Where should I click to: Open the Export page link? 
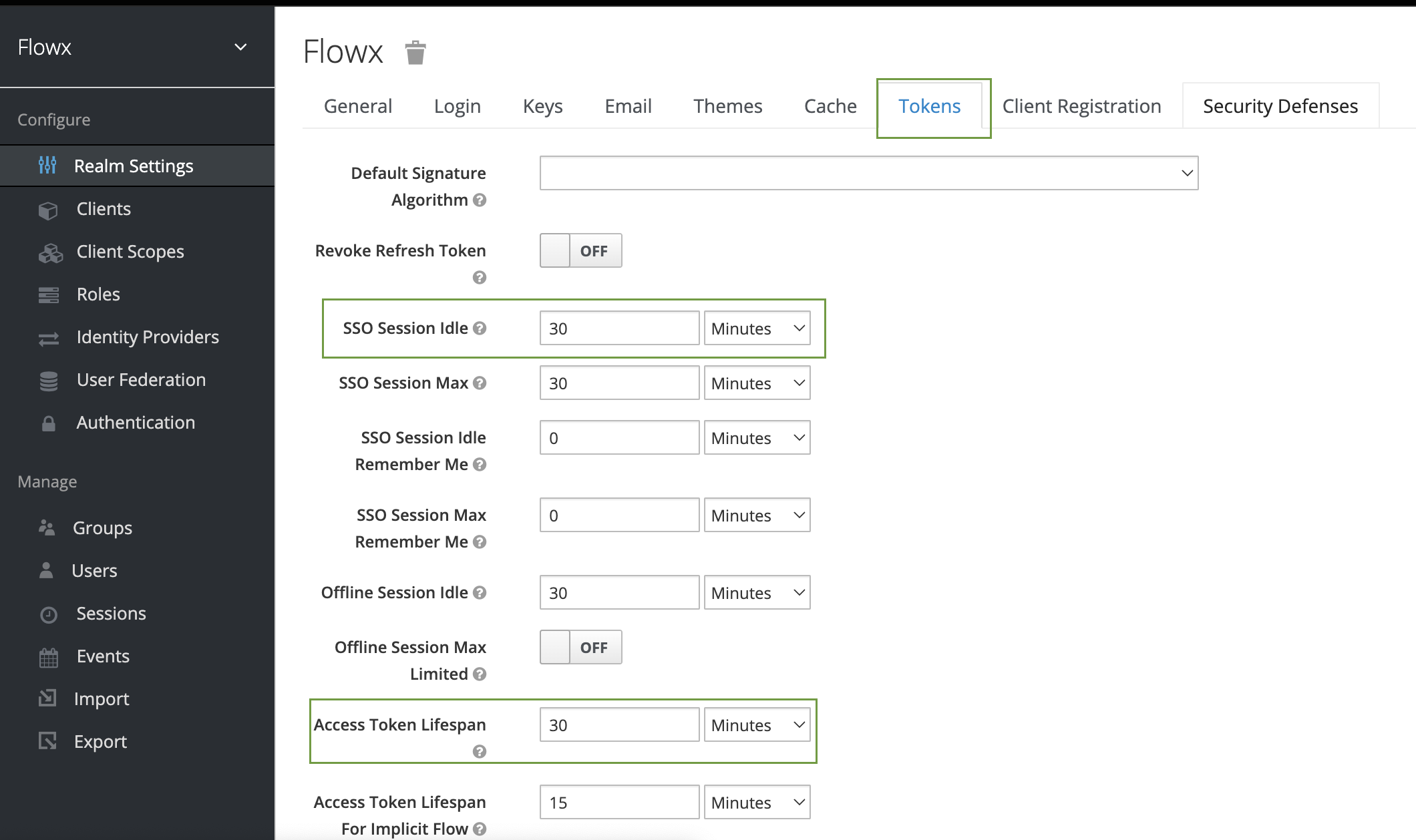(100, 742)
